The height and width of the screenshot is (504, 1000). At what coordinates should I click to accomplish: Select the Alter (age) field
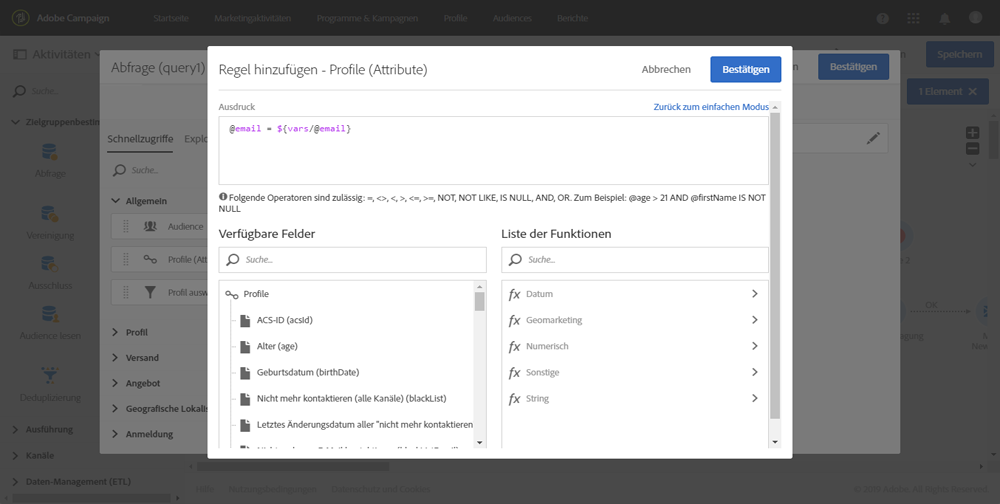275,346
